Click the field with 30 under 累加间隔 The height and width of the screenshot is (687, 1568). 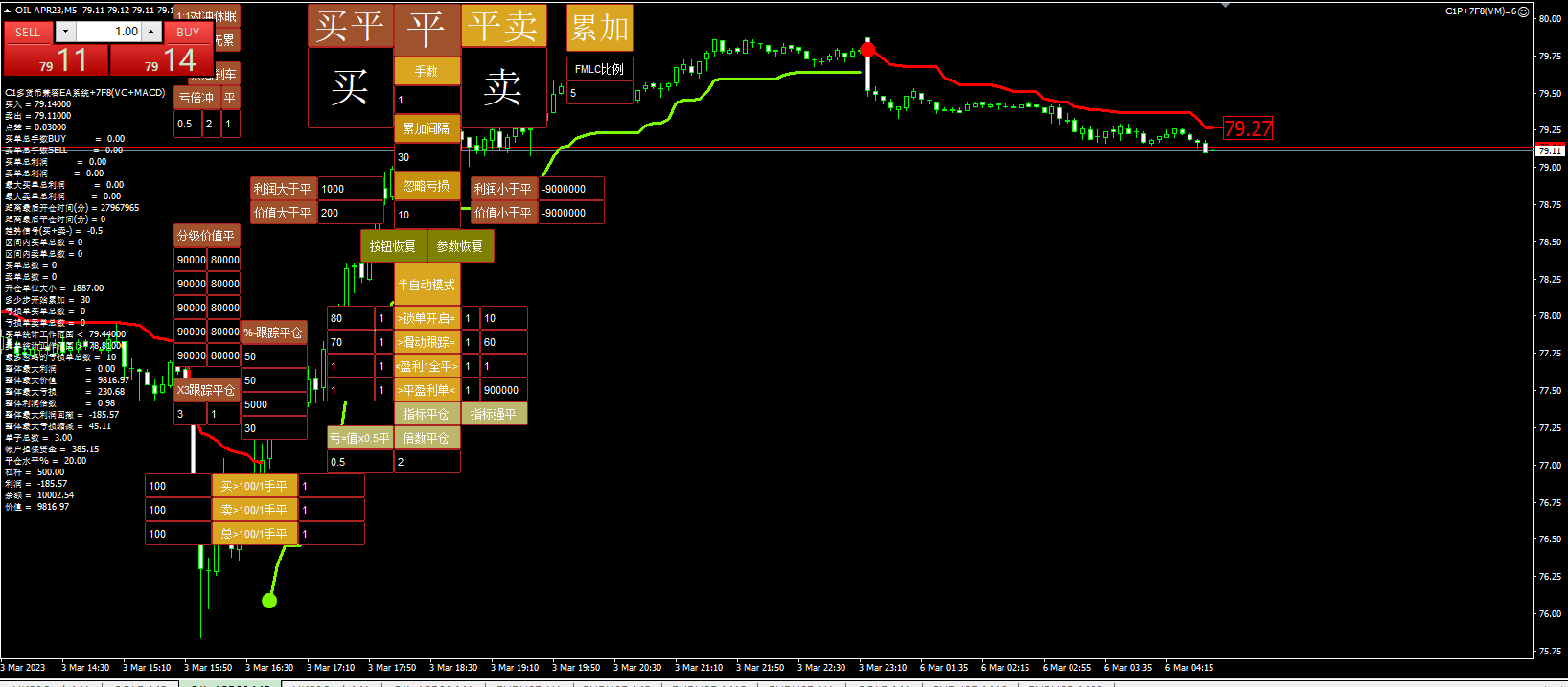click(427, 157)
